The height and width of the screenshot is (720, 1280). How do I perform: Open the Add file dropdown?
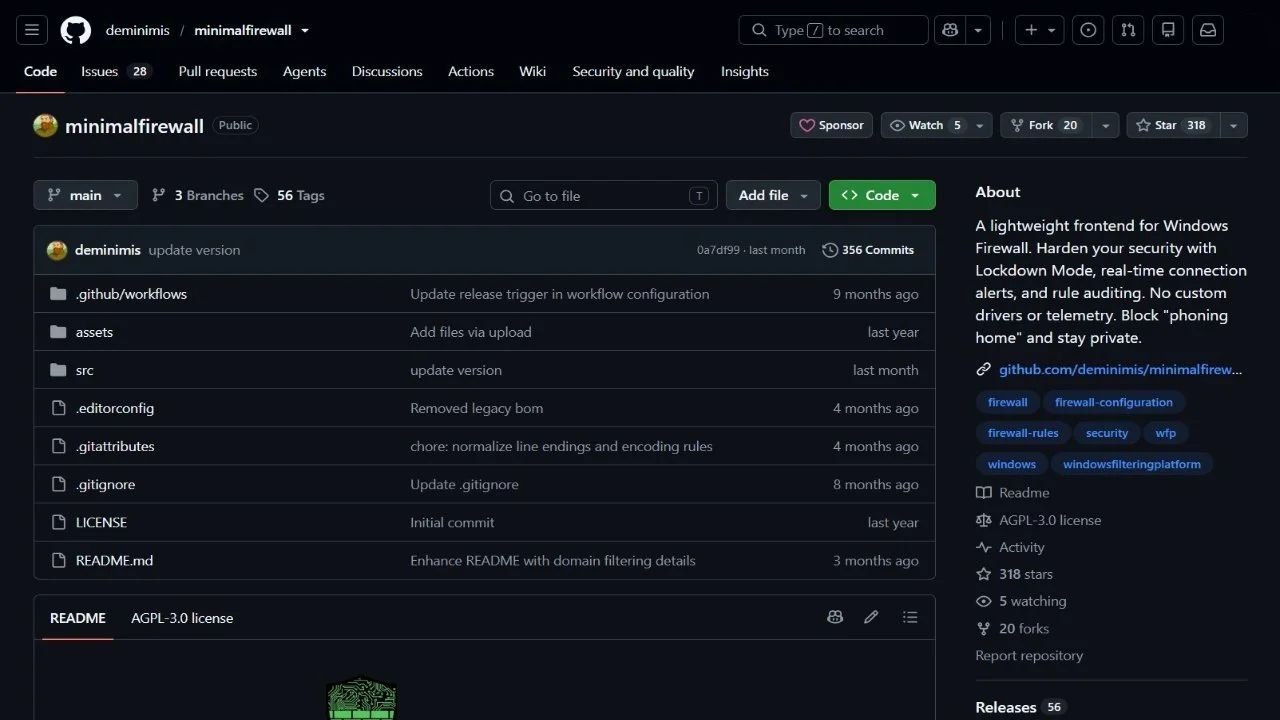(773, 195)
